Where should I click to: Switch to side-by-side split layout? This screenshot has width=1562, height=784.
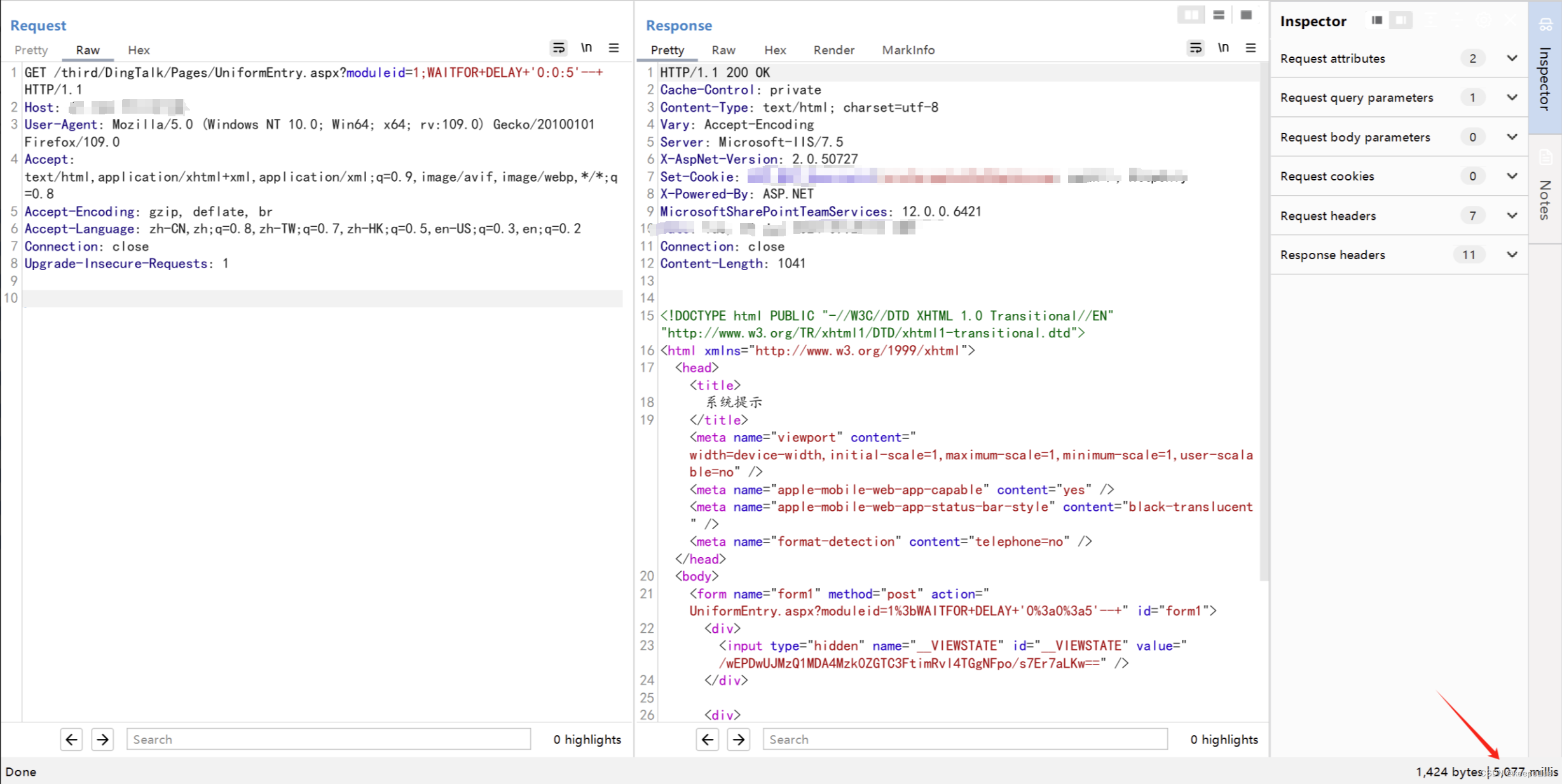1191,15
